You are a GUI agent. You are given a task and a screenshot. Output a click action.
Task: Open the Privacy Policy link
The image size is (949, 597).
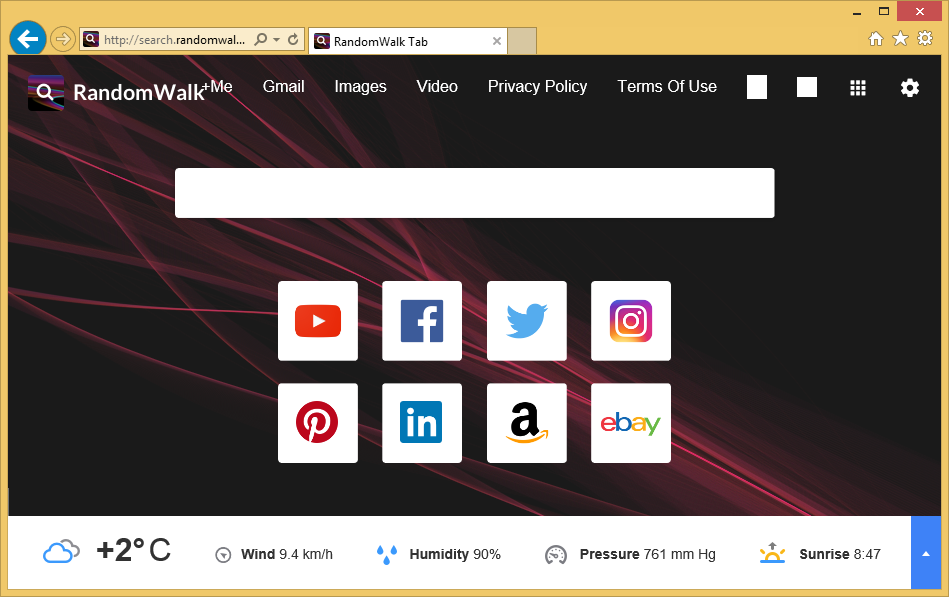click(537, 87)
